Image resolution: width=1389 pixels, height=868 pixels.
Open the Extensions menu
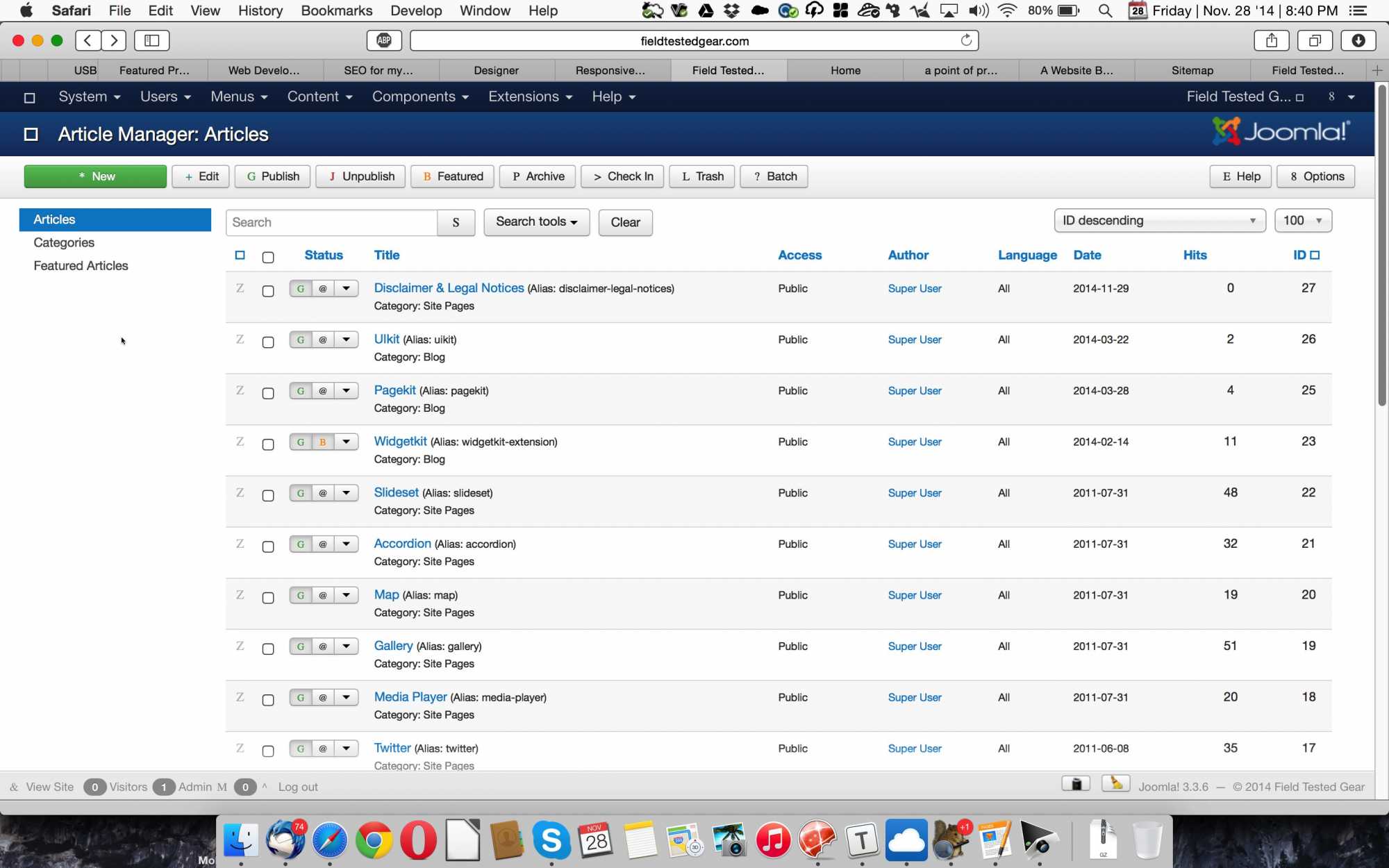point(530,97)
